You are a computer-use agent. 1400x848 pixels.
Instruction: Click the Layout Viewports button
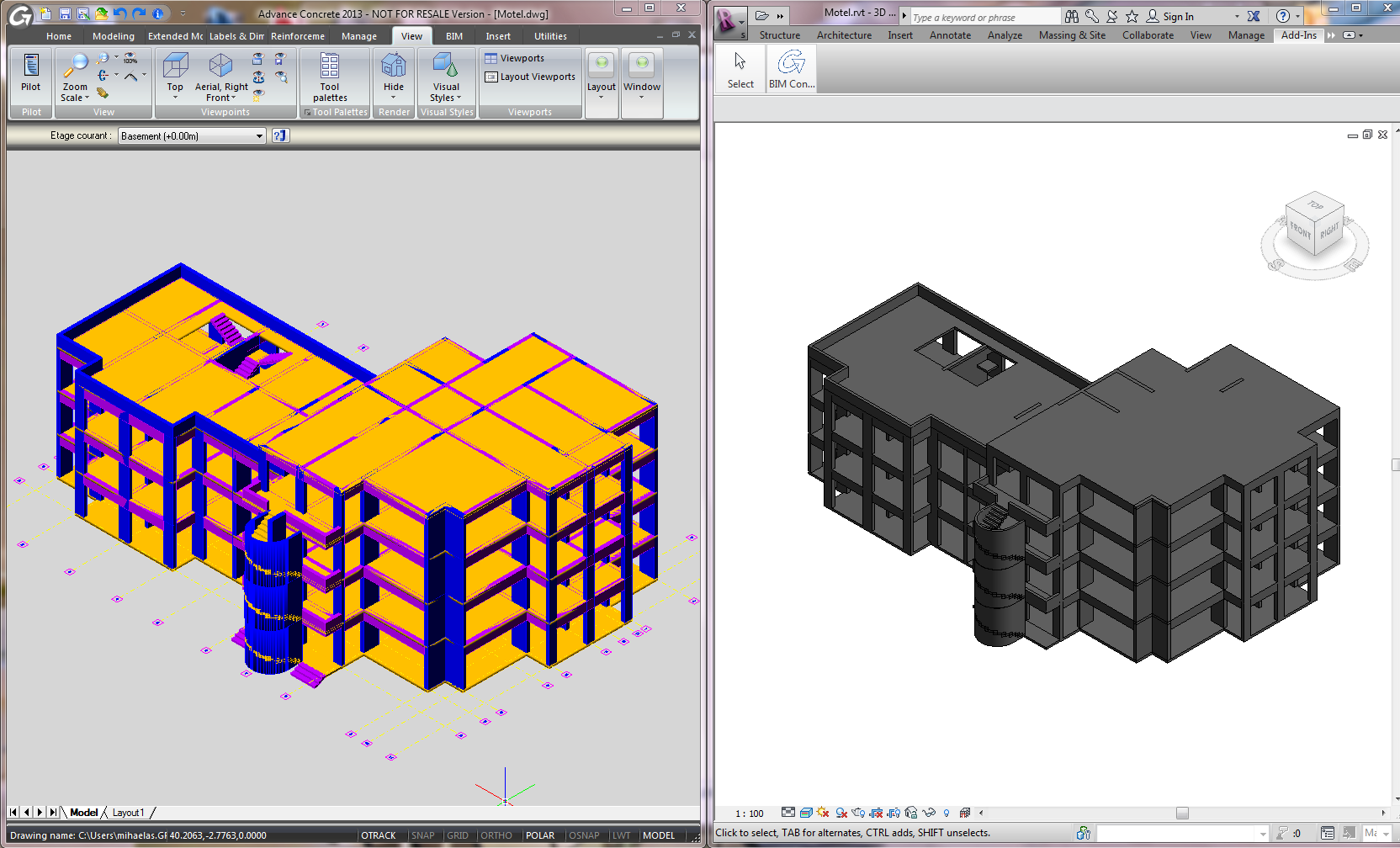[x=531, y=76]
